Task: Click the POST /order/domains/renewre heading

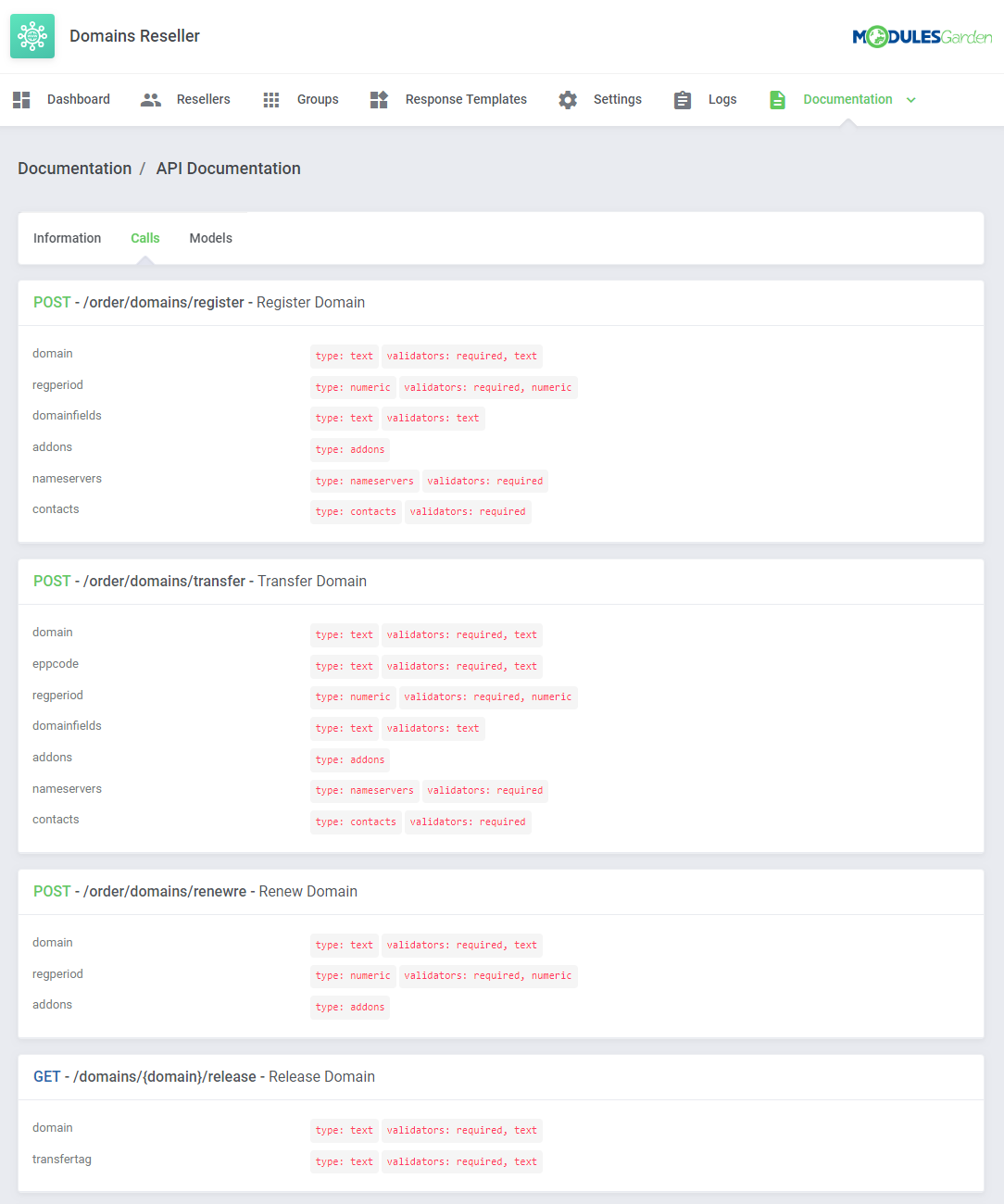Action: [x=195, y=892]
